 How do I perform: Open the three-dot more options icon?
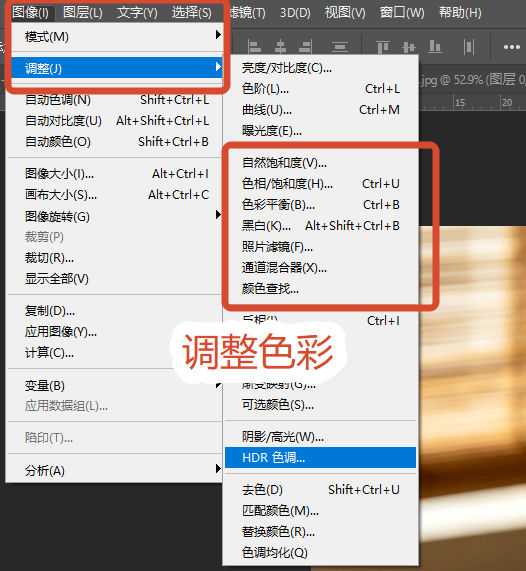click(x=511, y=47)
